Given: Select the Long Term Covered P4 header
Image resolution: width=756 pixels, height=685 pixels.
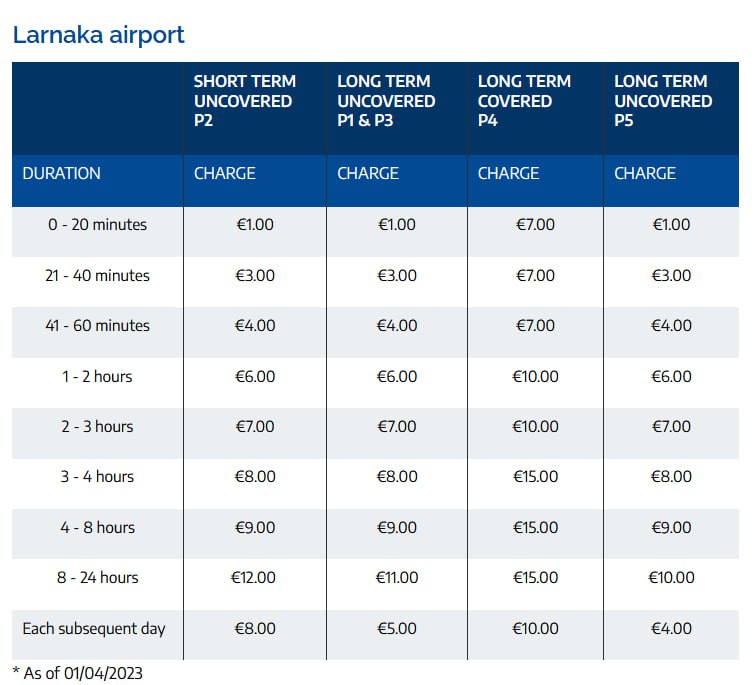Looking at the screenshot, I should tap(522, 101).
